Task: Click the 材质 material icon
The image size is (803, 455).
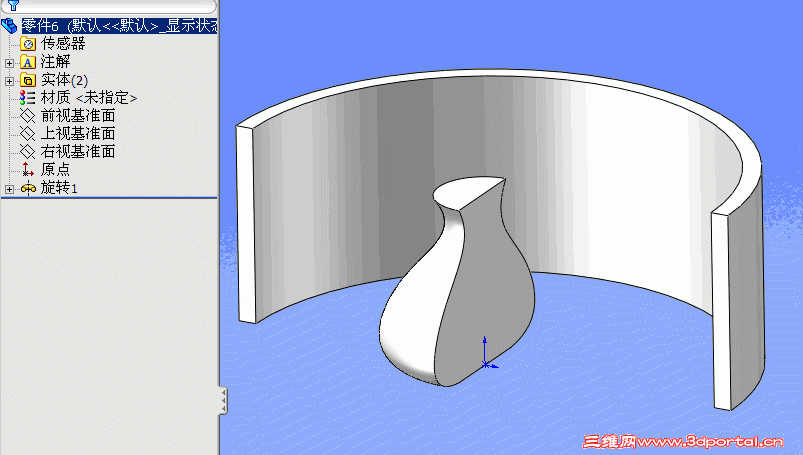Action: [28, 98]
